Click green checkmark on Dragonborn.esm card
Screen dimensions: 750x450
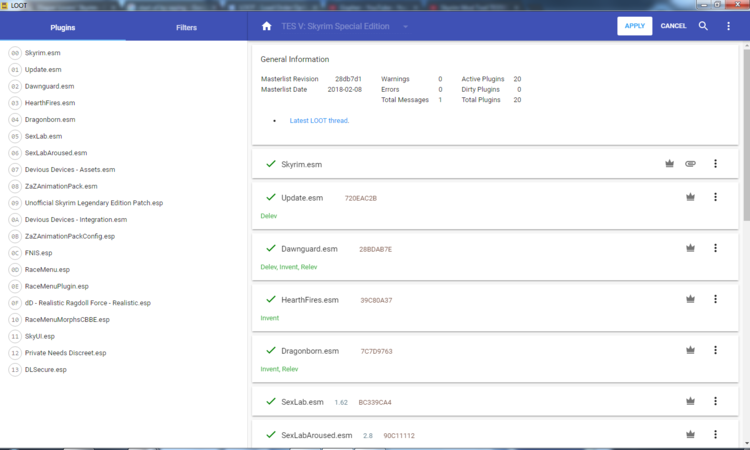coord(271,351)
